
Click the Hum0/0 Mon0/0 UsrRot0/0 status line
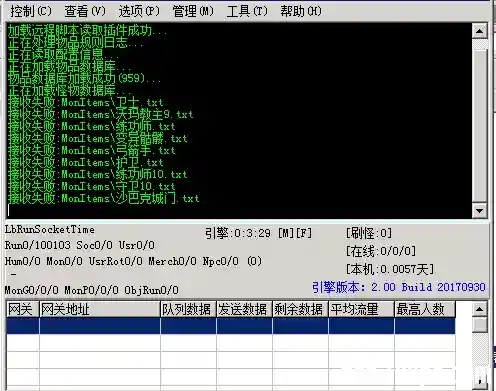click(x=133, y=261)
